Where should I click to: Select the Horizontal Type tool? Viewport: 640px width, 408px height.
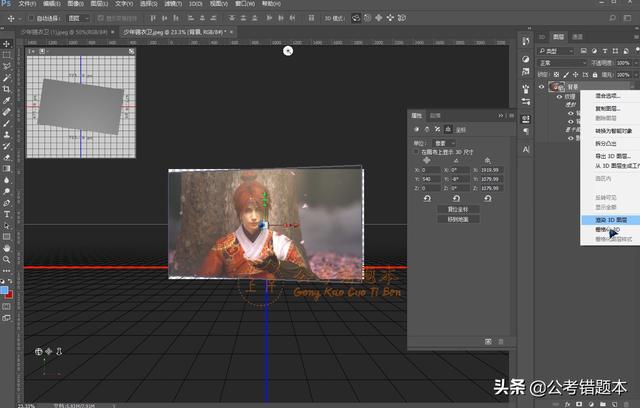[x=7, y=214]
